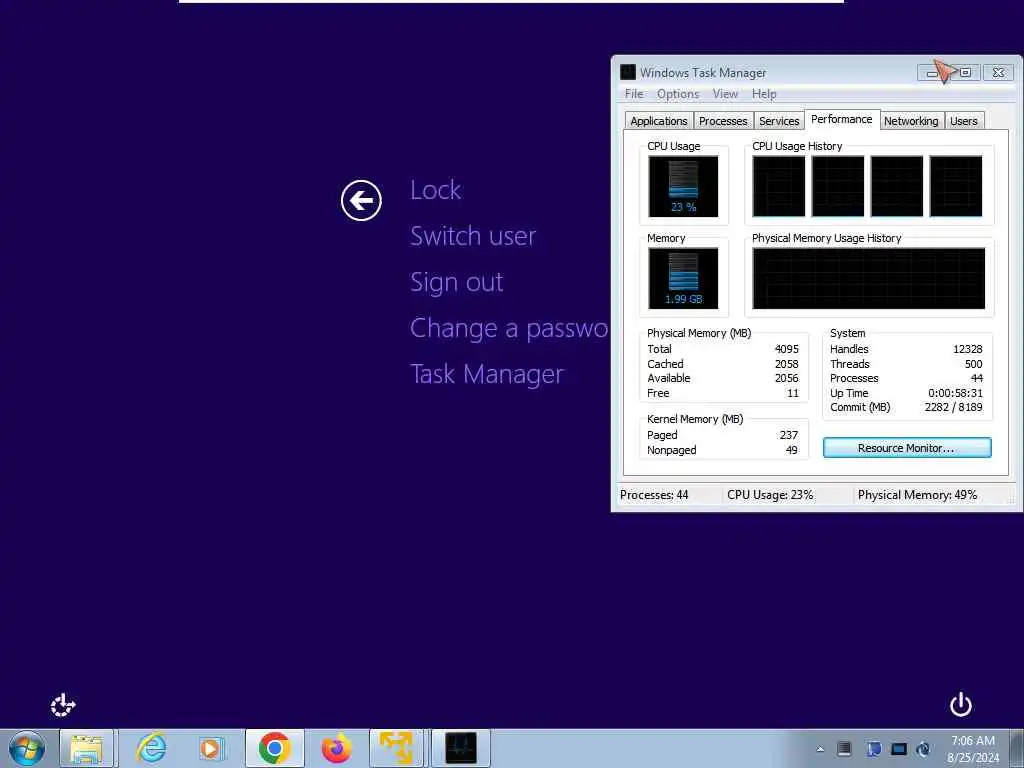Image resolution: width=1024 pixels, height=768 pixels.
Task: Click the Memory 1.99 GB meter
Action: [683, 279]
